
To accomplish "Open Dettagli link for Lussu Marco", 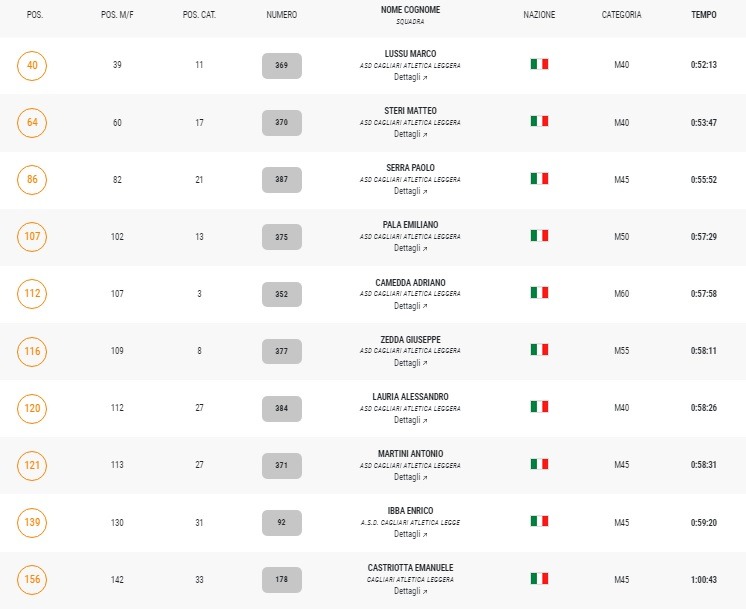I will [x=410, y=77].
